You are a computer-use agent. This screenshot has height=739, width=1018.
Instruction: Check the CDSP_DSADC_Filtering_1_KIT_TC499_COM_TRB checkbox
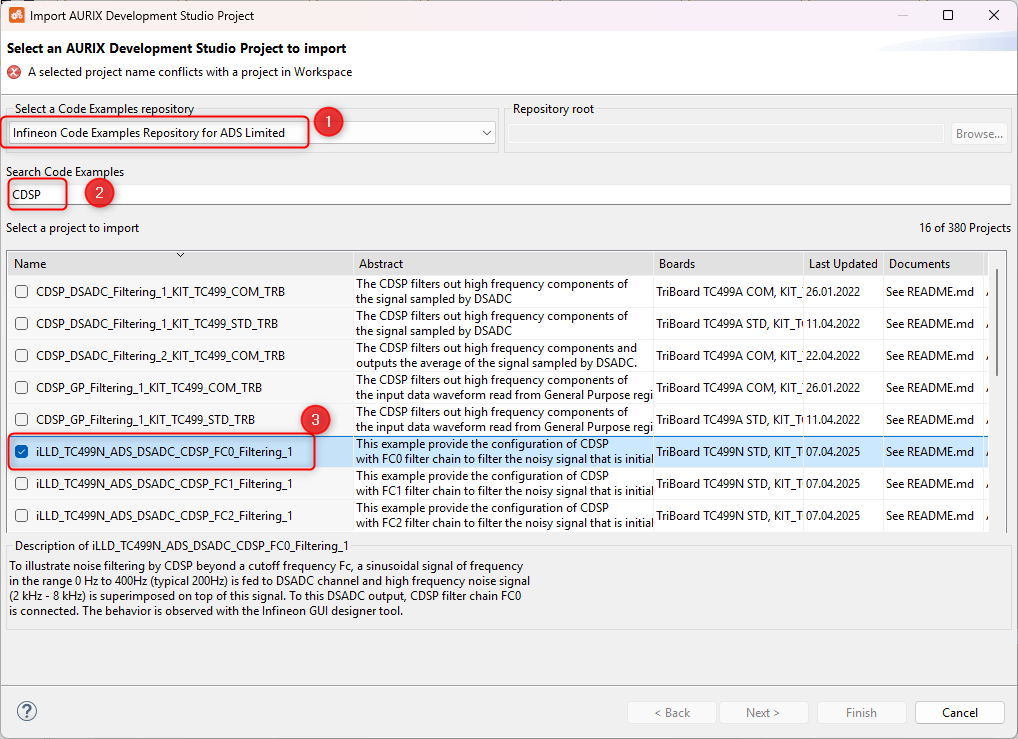pos(22,292)
